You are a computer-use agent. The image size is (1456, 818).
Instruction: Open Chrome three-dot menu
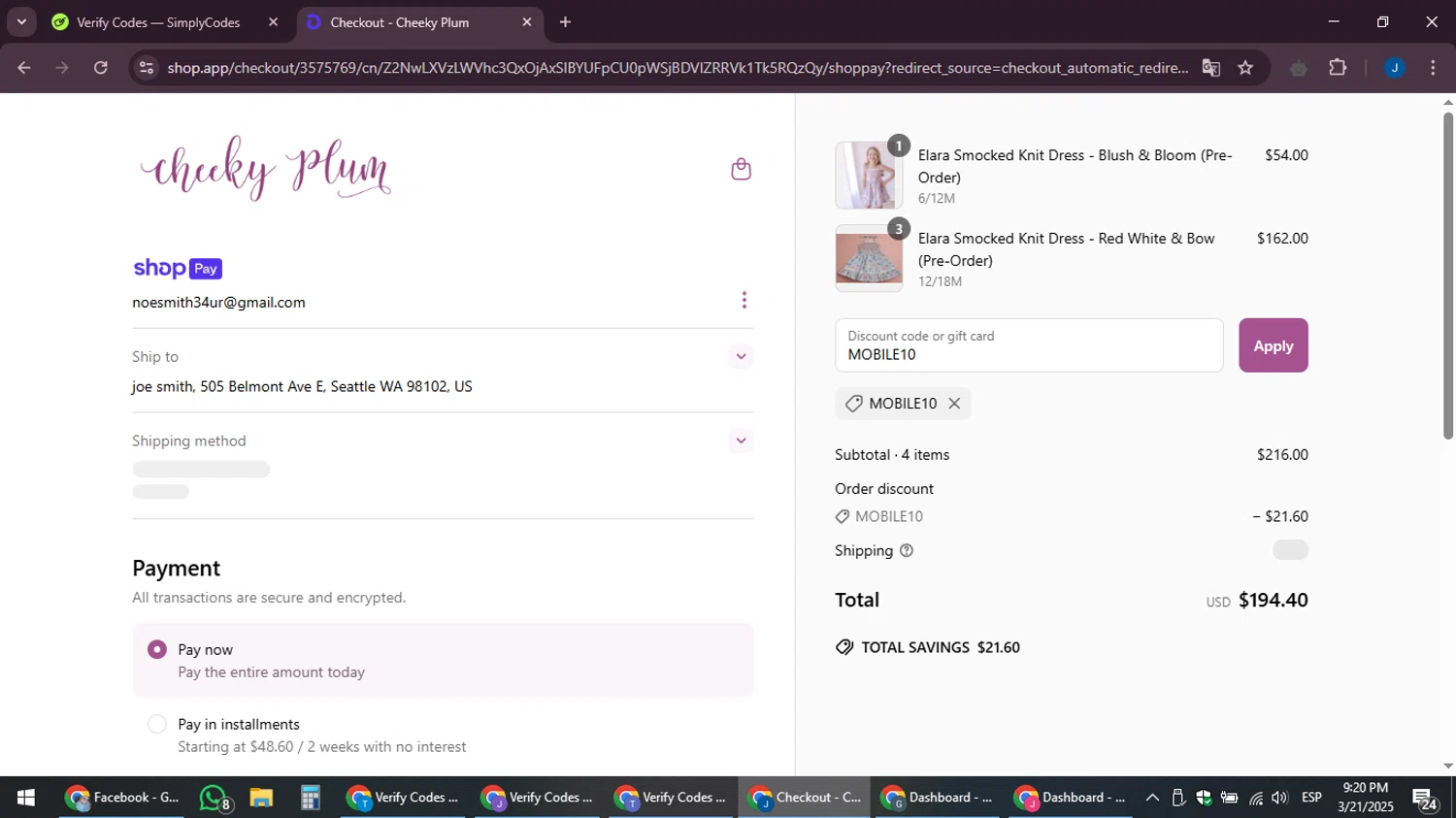pos(1433,68)
